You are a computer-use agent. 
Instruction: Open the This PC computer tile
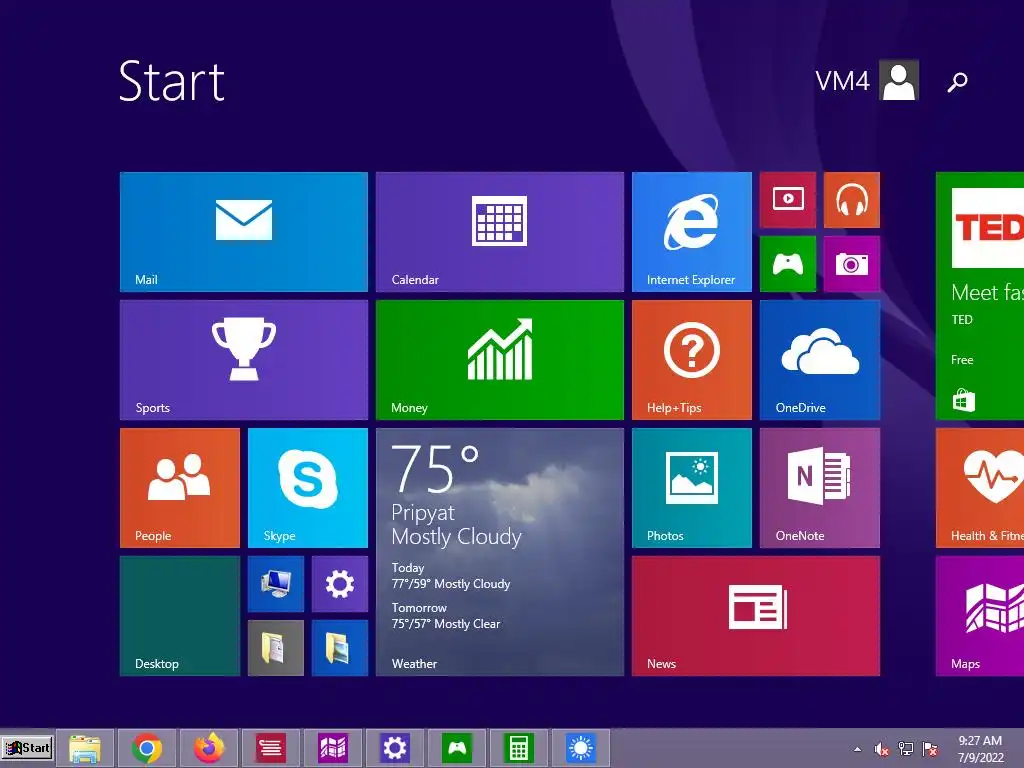(276, 584)
